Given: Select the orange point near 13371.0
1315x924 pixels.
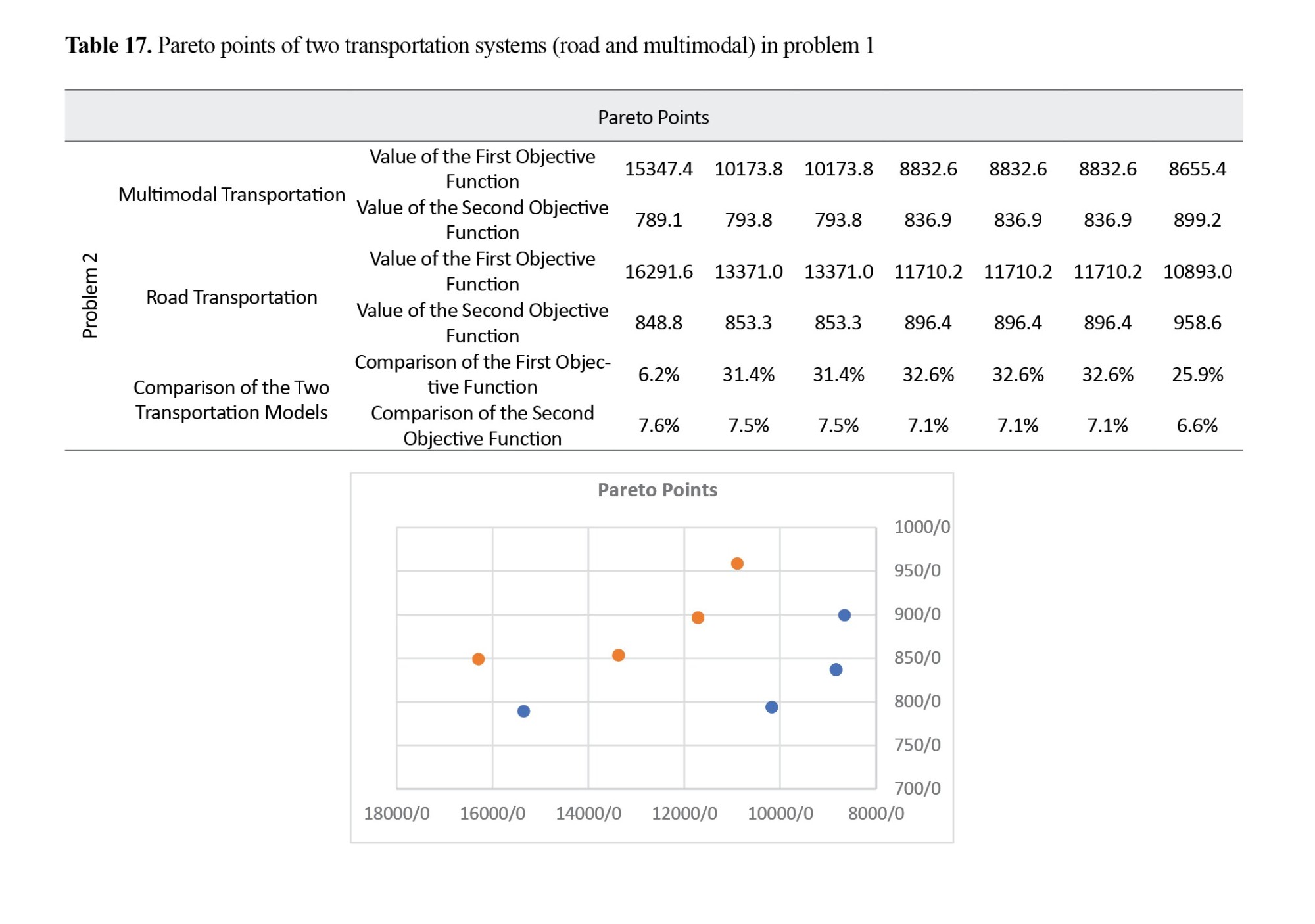Looking at the screenshot, I should coord(618,655).
